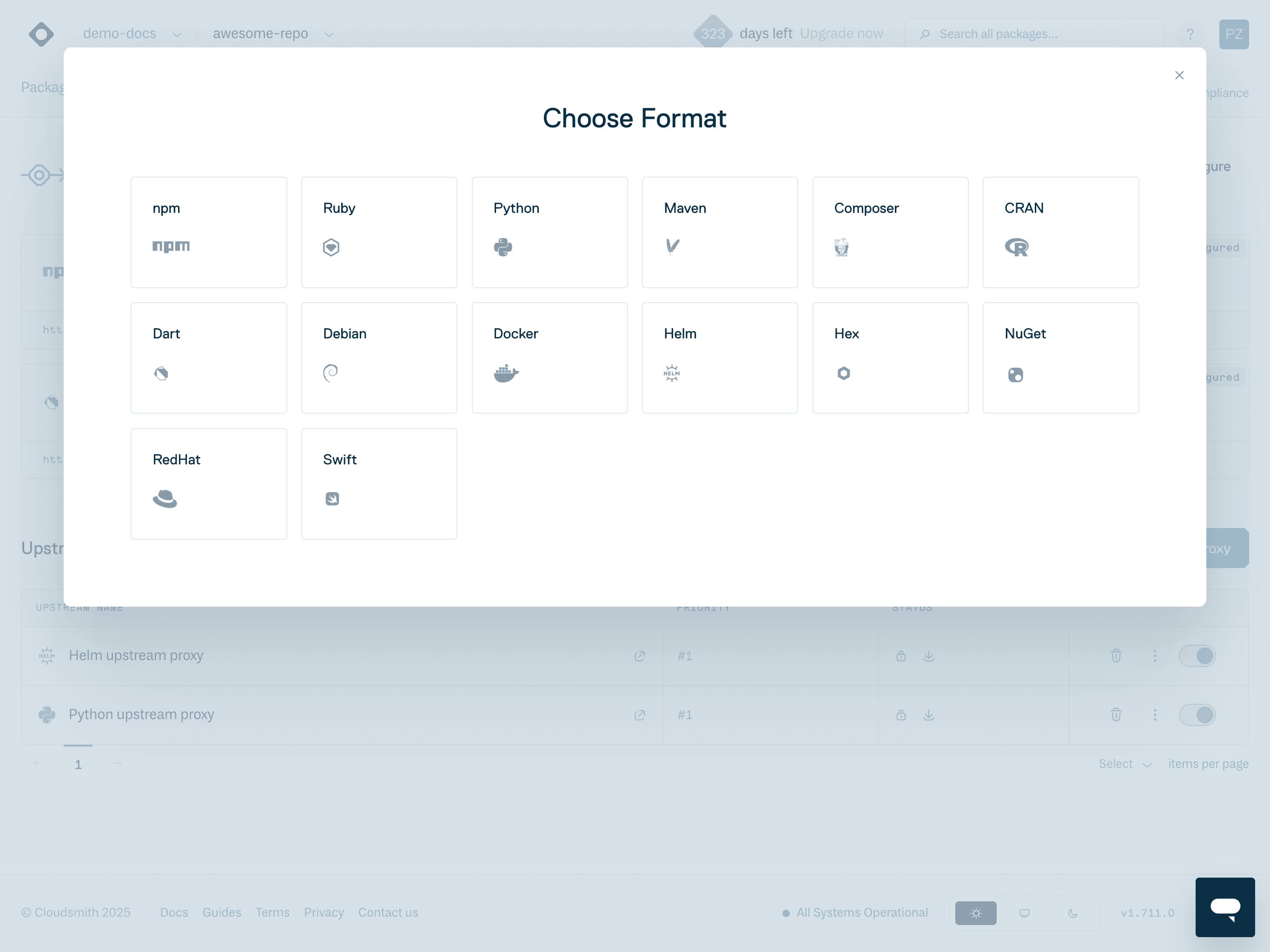1270x952 pixels.
Task: Select the Helm format
Action: coord(720,357)
